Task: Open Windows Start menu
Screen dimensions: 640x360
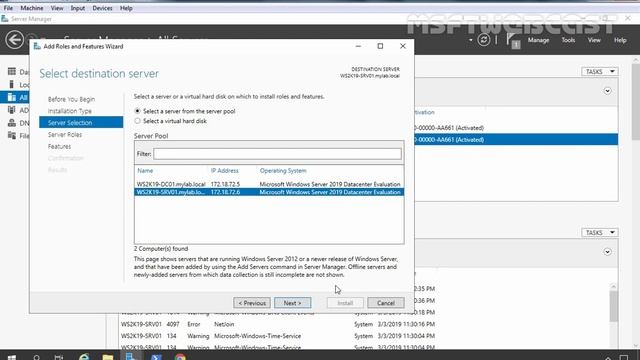Action: pyautogui.click(x=11, y=357)
